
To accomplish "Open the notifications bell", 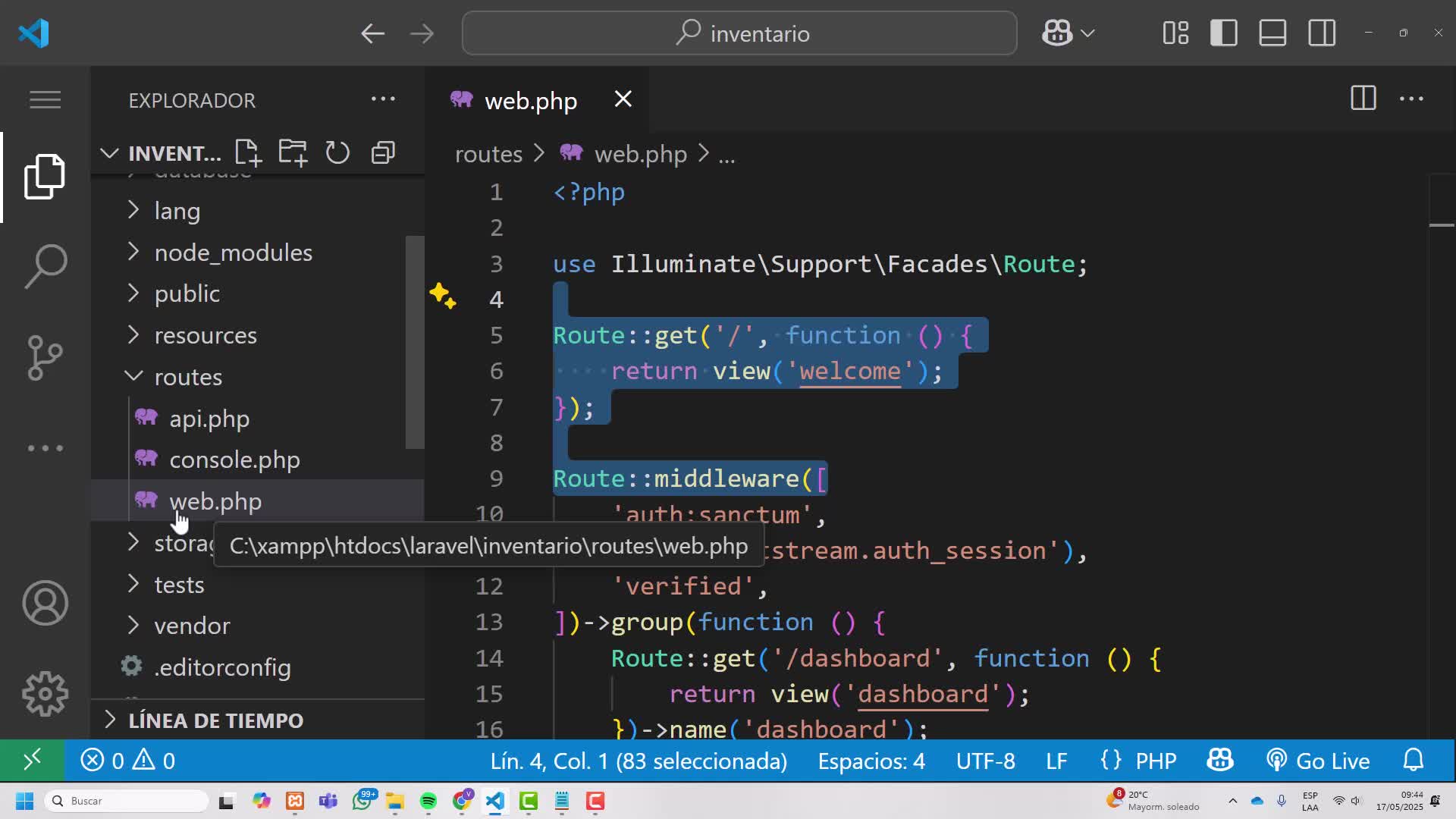I will (x=1413, y=761).
